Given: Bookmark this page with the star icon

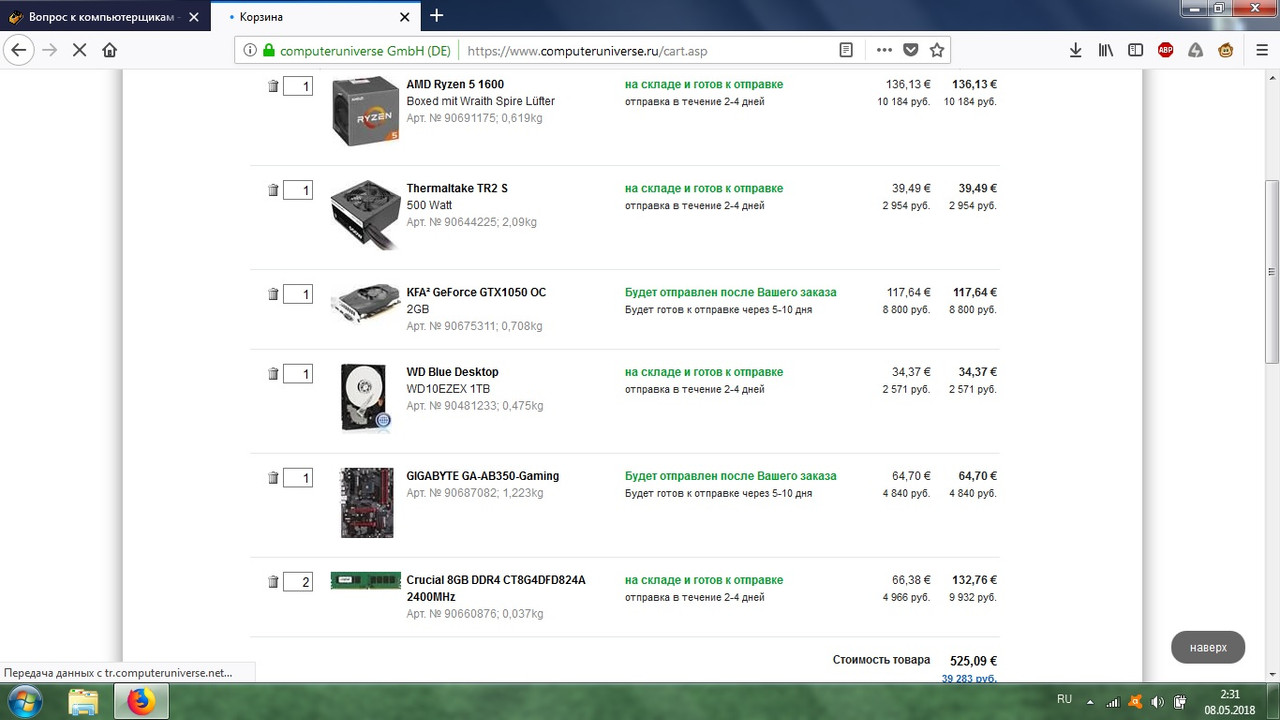Looking at the screenshot, I should click(937, 50).
